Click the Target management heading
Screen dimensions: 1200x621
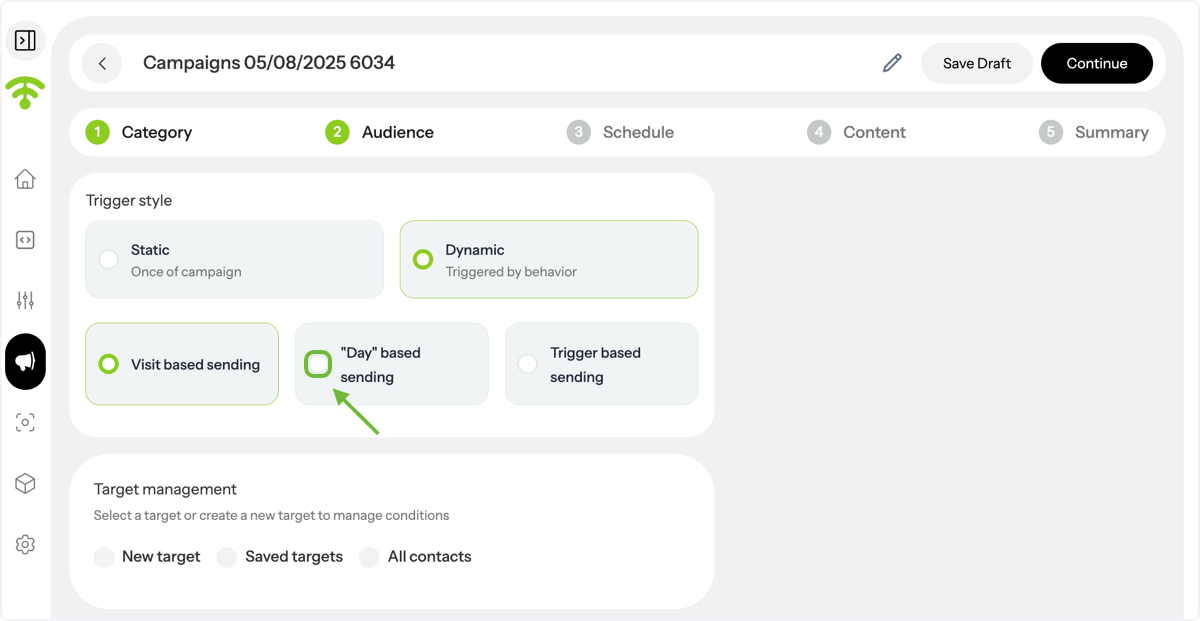click(x=165, y=489)
